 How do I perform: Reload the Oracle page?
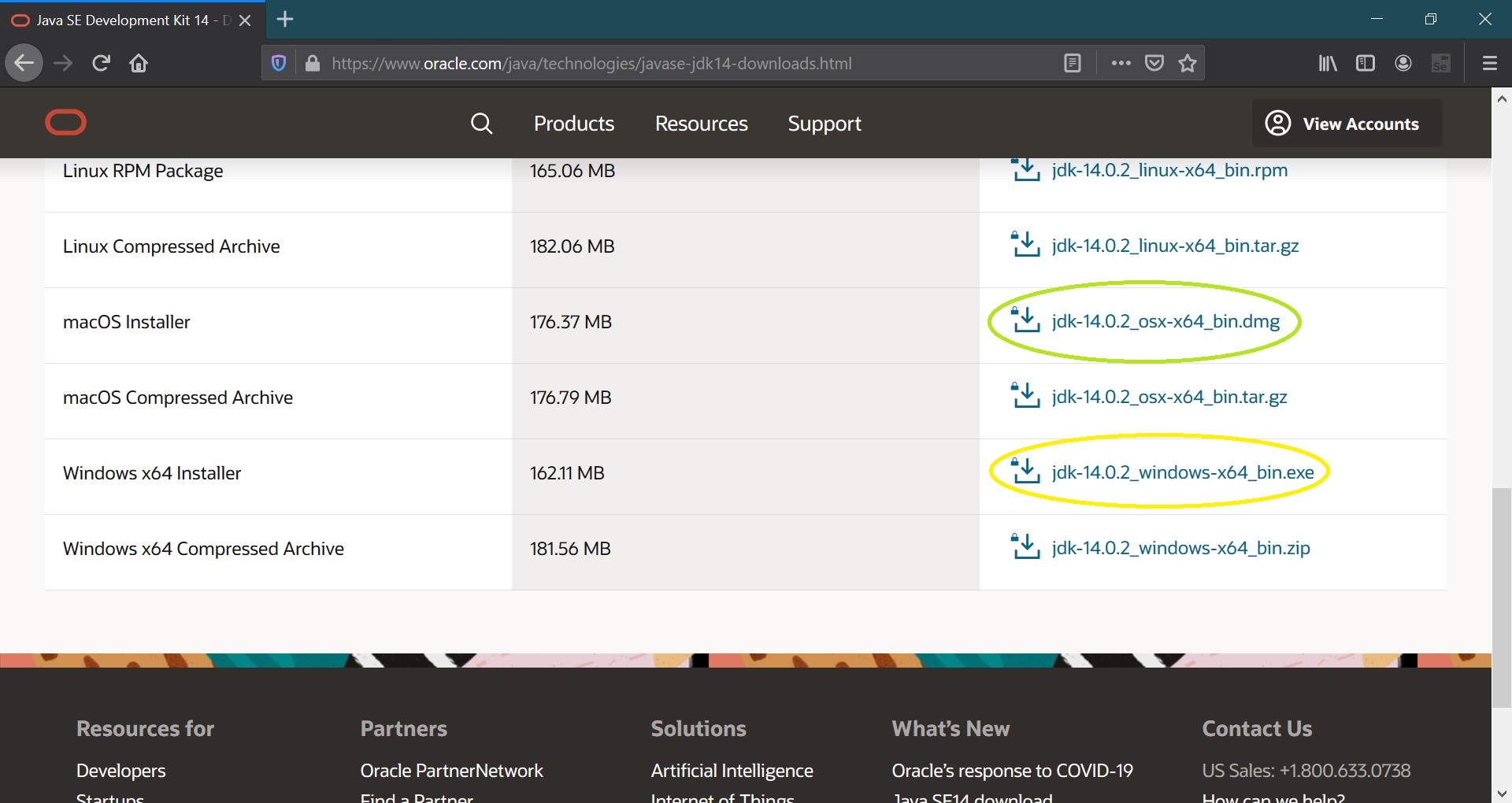coord(101,63)
